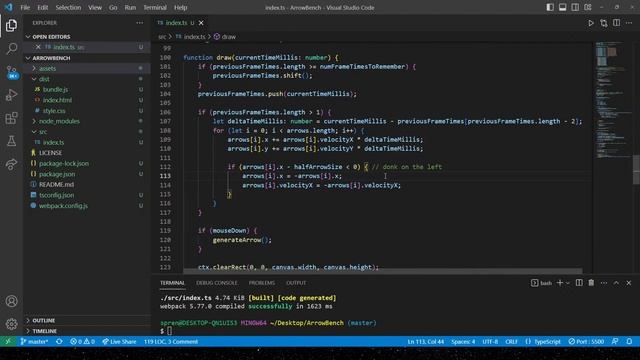Close the index.ts editor tab
Image resolution: width=640 pixels, height=360 pixels.
[x=201, y=23]
